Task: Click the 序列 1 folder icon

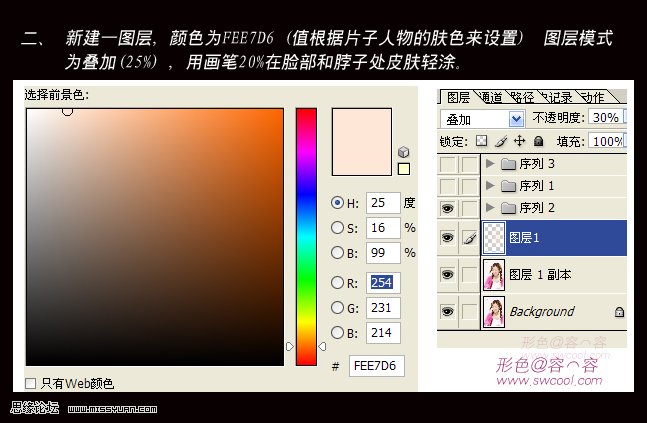Action: (509, 186)
